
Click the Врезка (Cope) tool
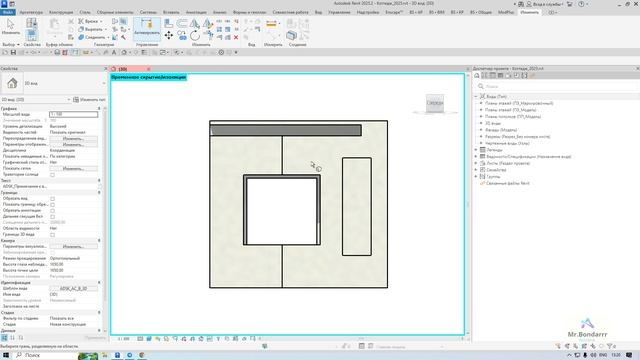coord(89,21)
